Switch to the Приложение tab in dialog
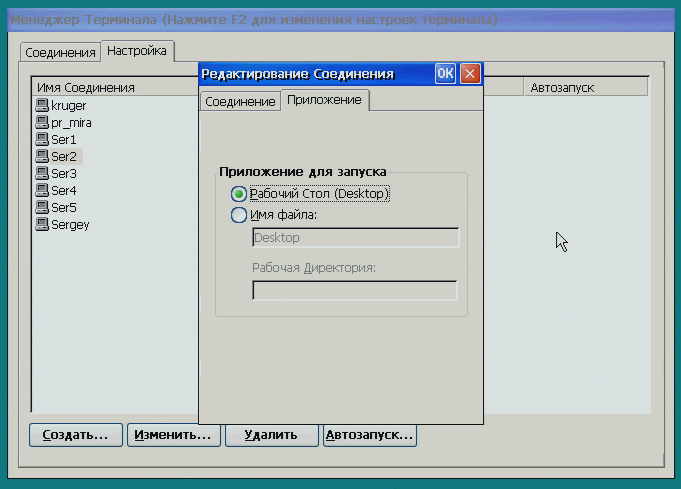Viewport: 681px width, 489px height. click(325, 100)
